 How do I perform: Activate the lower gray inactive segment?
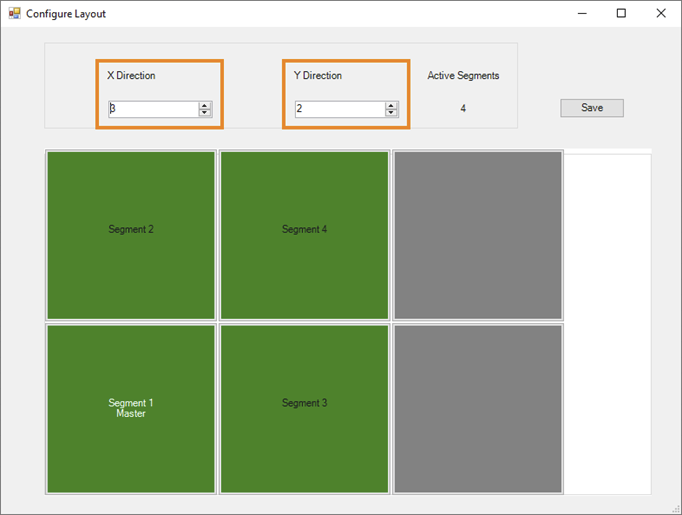tap(478, 409)
